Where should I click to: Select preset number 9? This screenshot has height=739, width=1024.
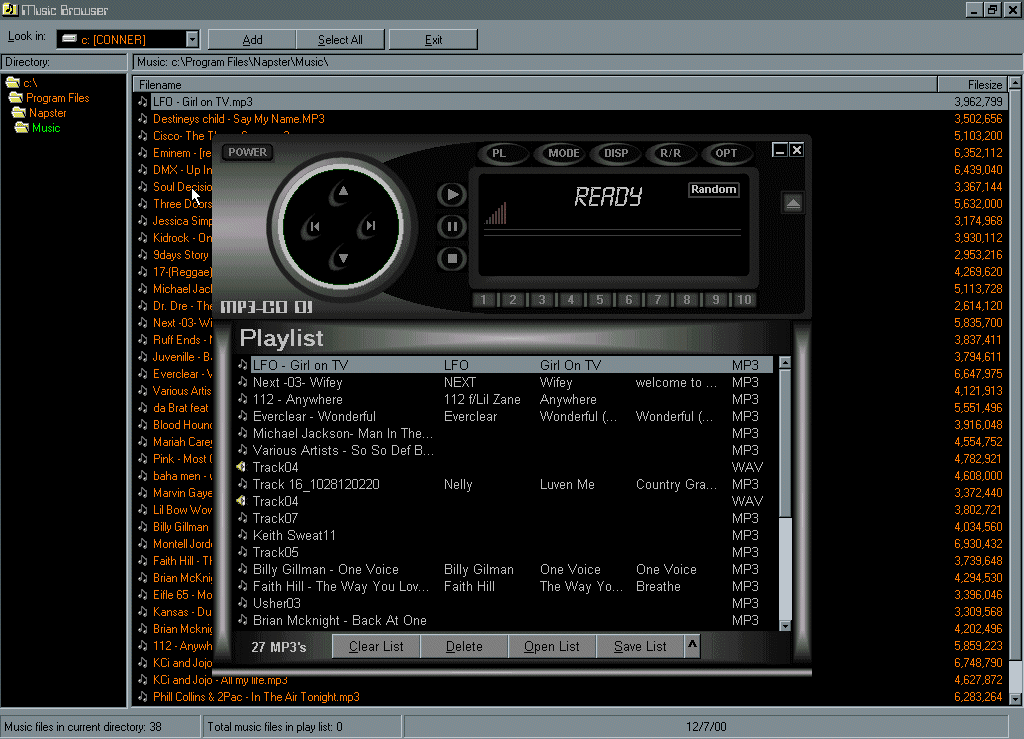[716, 300]
